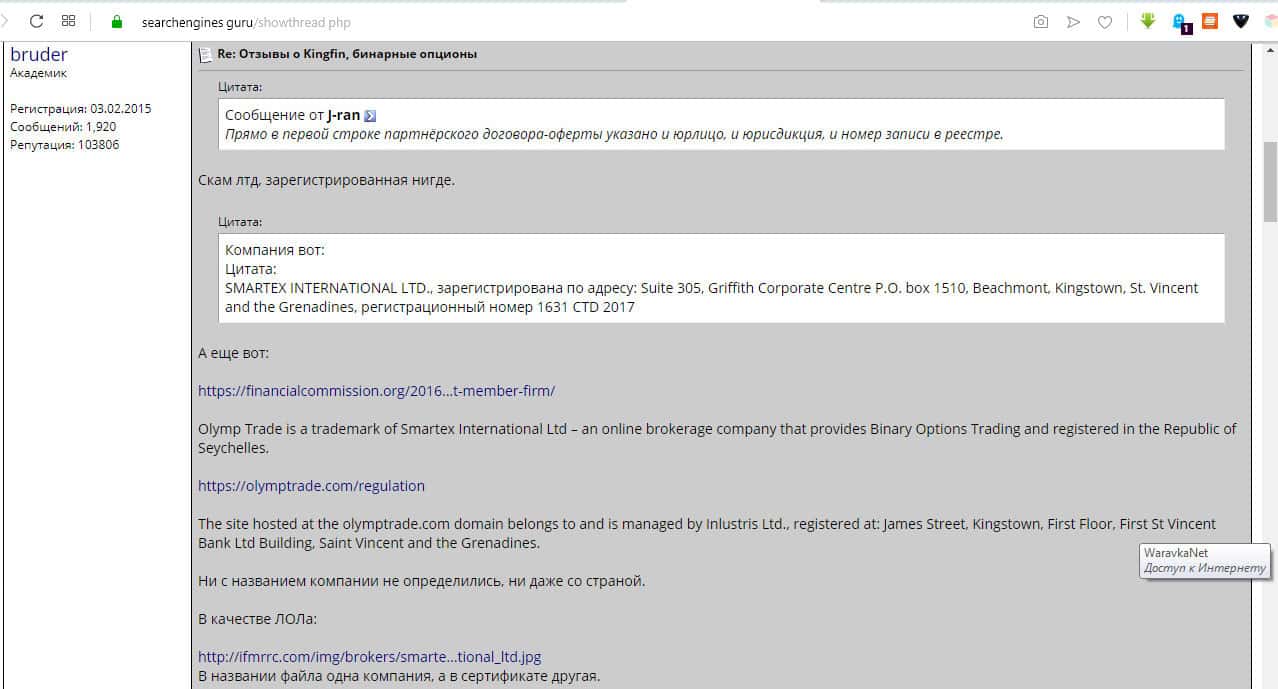Take a snapshot with the camera icon
The width and height of the screenshot is (1278, 689).
(1041, 21)
